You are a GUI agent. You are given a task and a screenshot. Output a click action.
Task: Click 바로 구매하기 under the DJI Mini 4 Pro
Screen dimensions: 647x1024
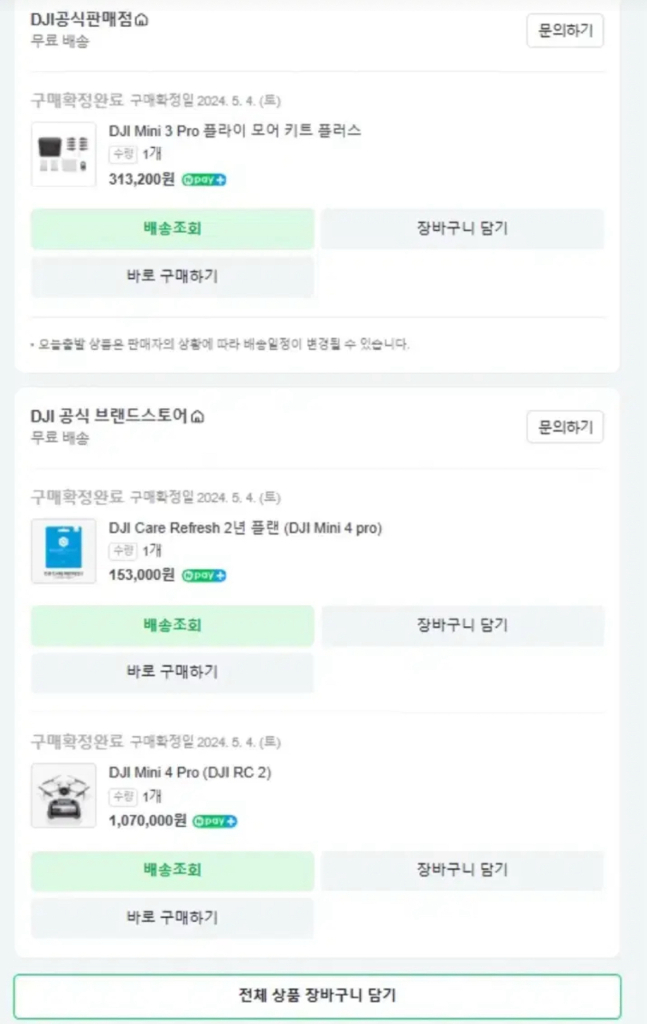point(171,918)
